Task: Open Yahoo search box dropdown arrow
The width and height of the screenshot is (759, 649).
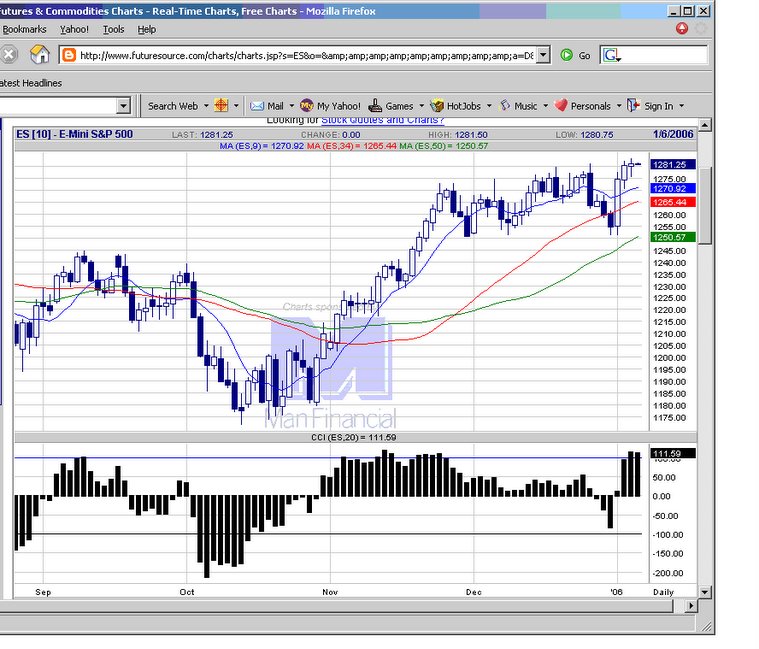Action: tap(123, 106)
